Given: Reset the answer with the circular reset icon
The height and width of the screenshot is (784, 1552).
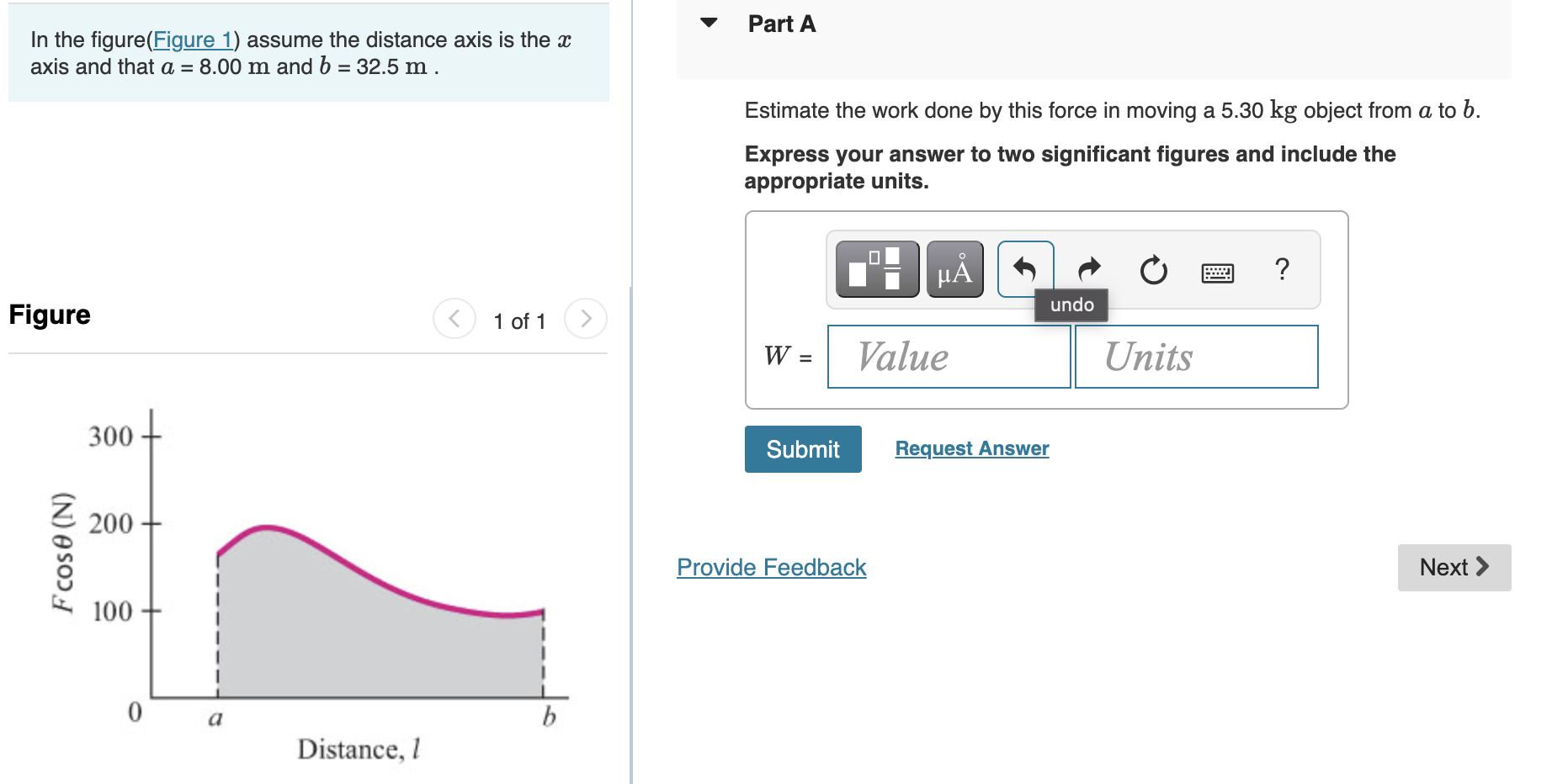Looking at the screenshot, I should pos(1152,269).
